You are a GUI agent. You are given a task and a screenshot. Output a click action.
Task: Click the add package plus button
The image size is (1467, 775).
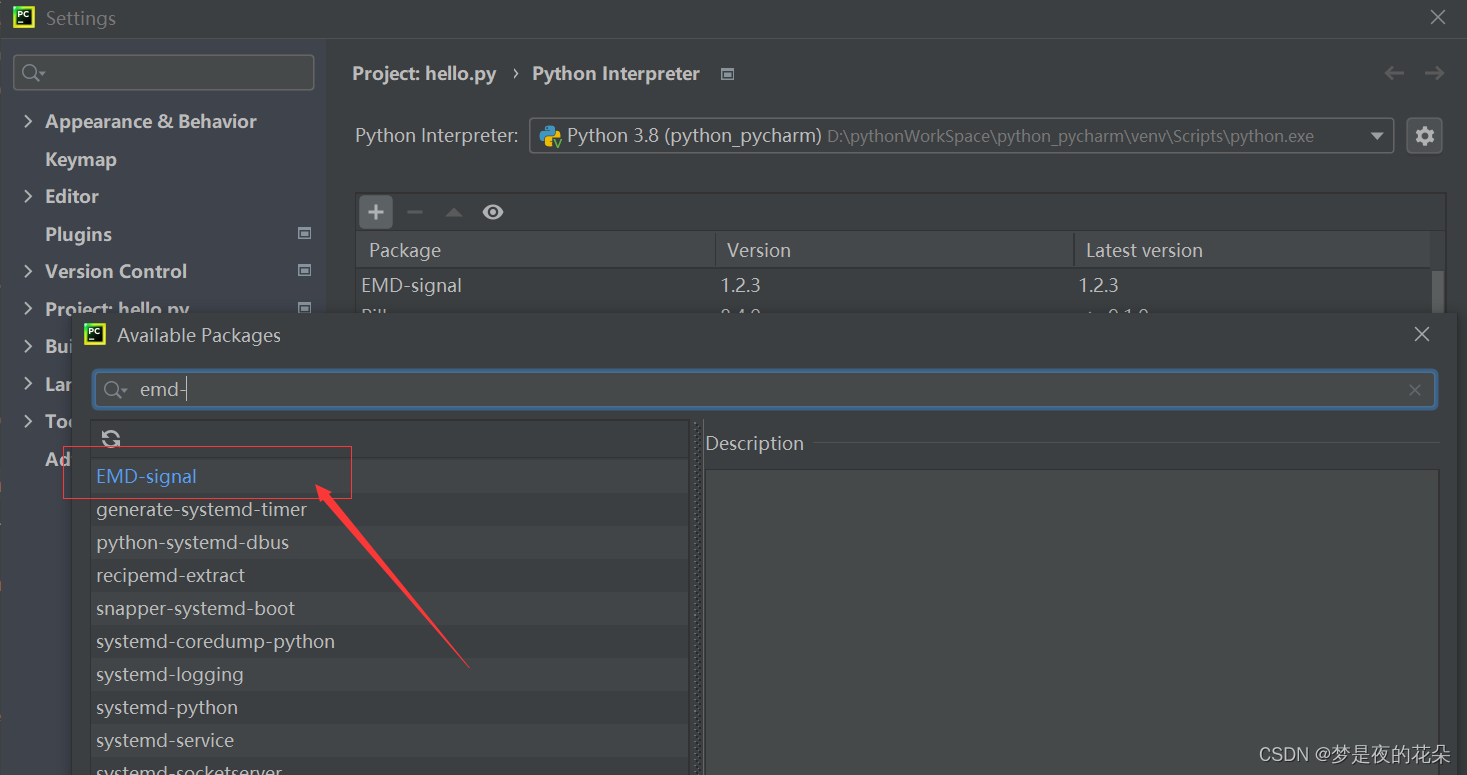376,212
